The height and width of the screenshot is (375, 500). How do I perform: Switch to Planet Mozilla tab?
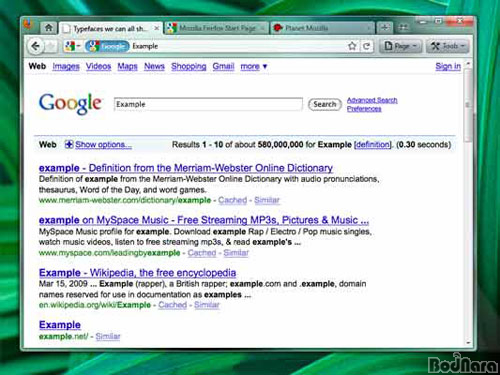pyautogui.click(x=323, y=28)
